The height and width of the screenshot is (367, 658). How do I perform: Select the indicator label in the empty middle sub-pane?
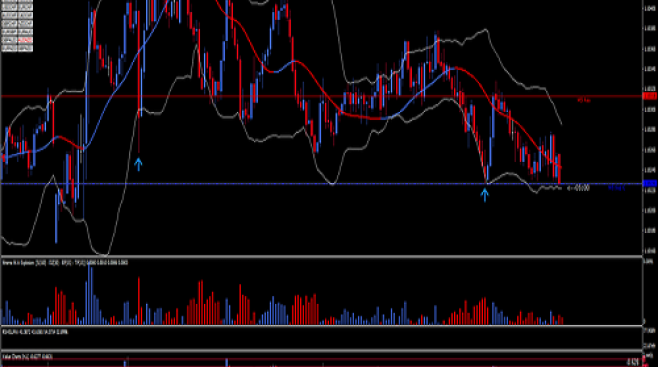[35, 332]
